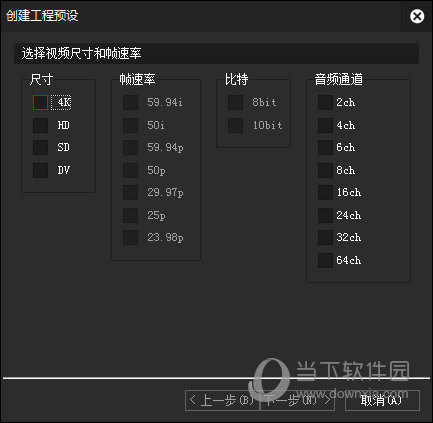This screenshot has height=423, width=433.
Task: Toggle the 59.94i frame rate checkbox
Action: click(x=130, y=102)
